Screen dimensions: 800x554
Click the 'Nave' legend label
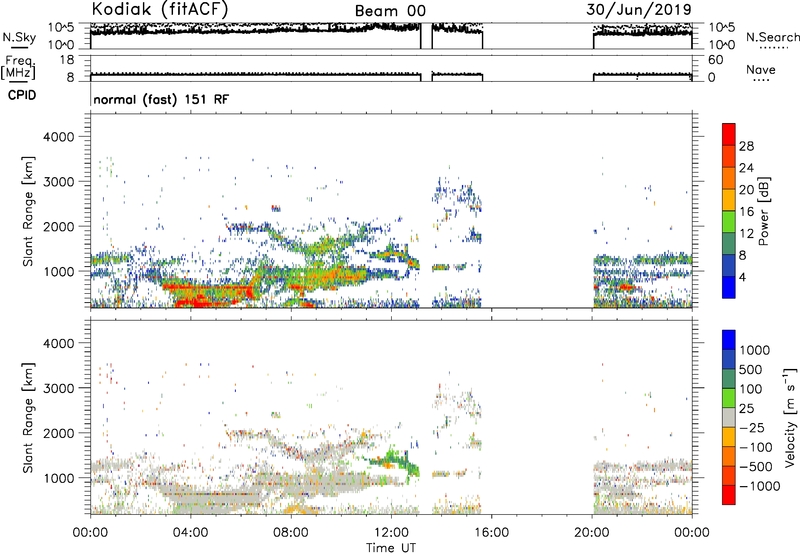coord(761,70)
